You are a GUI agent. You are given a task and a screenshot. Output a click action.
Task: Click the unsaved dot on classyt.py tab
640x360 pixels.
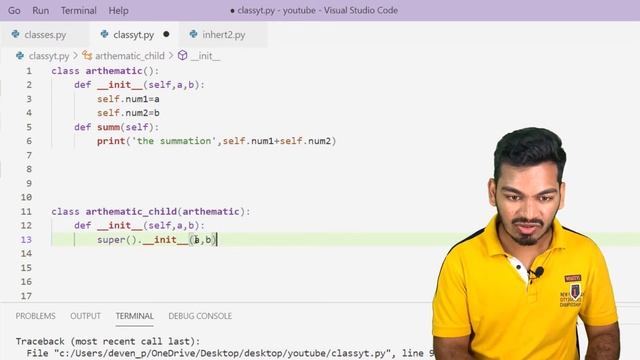(x=166, y=34)
